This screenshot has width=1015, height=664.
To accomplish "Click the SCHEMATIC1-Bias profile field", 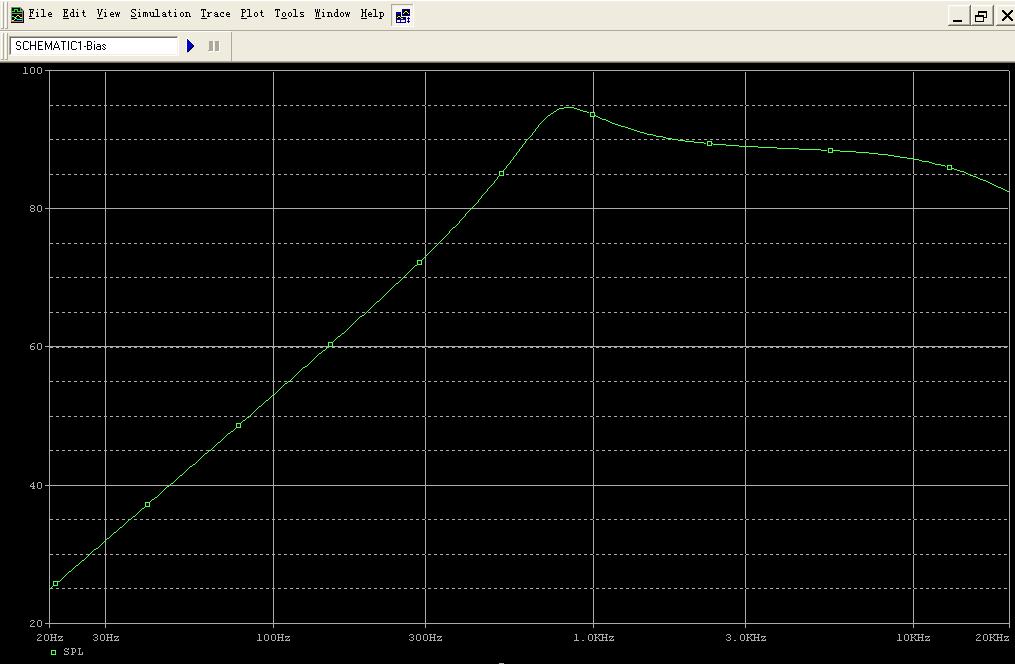I will [94, 46].
